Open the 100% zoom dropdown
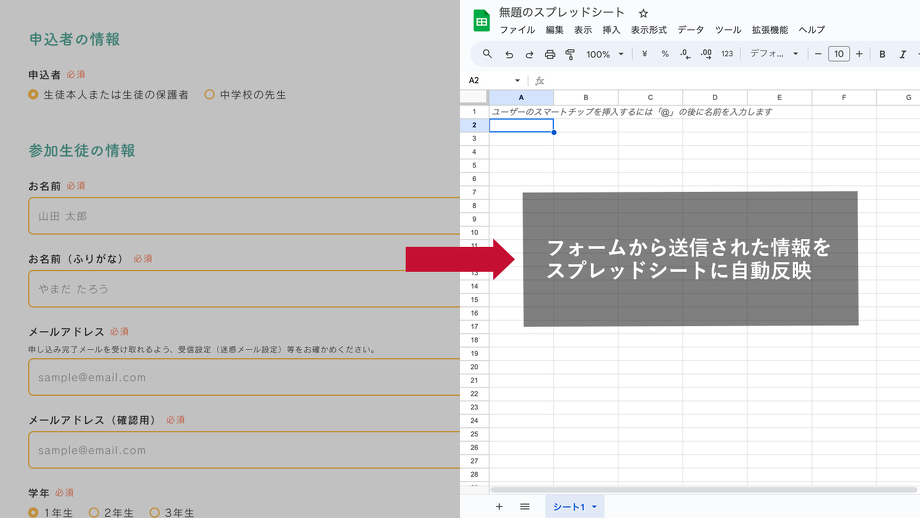 coord(605,54)
